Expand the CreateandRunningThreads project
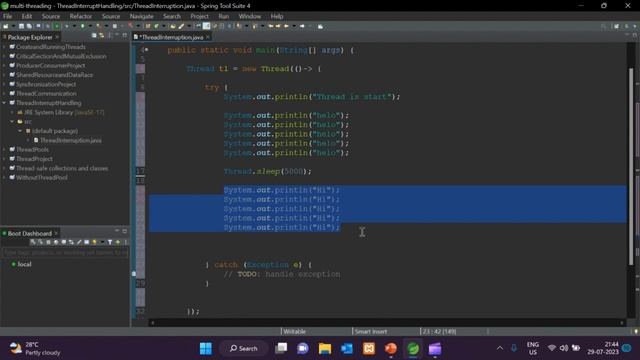Image resolution: width=640 pixels, height=360 pixels. 4,47
